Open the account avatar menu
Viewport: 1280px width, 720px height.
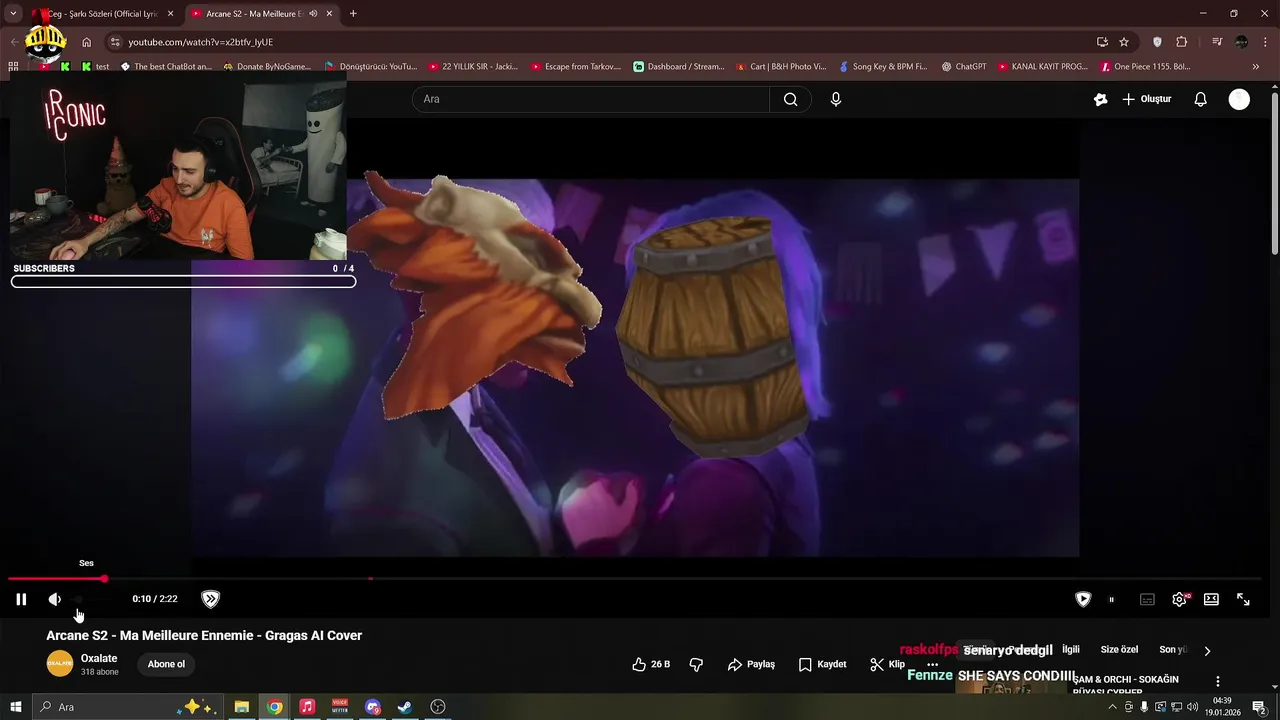point(1239,99)
